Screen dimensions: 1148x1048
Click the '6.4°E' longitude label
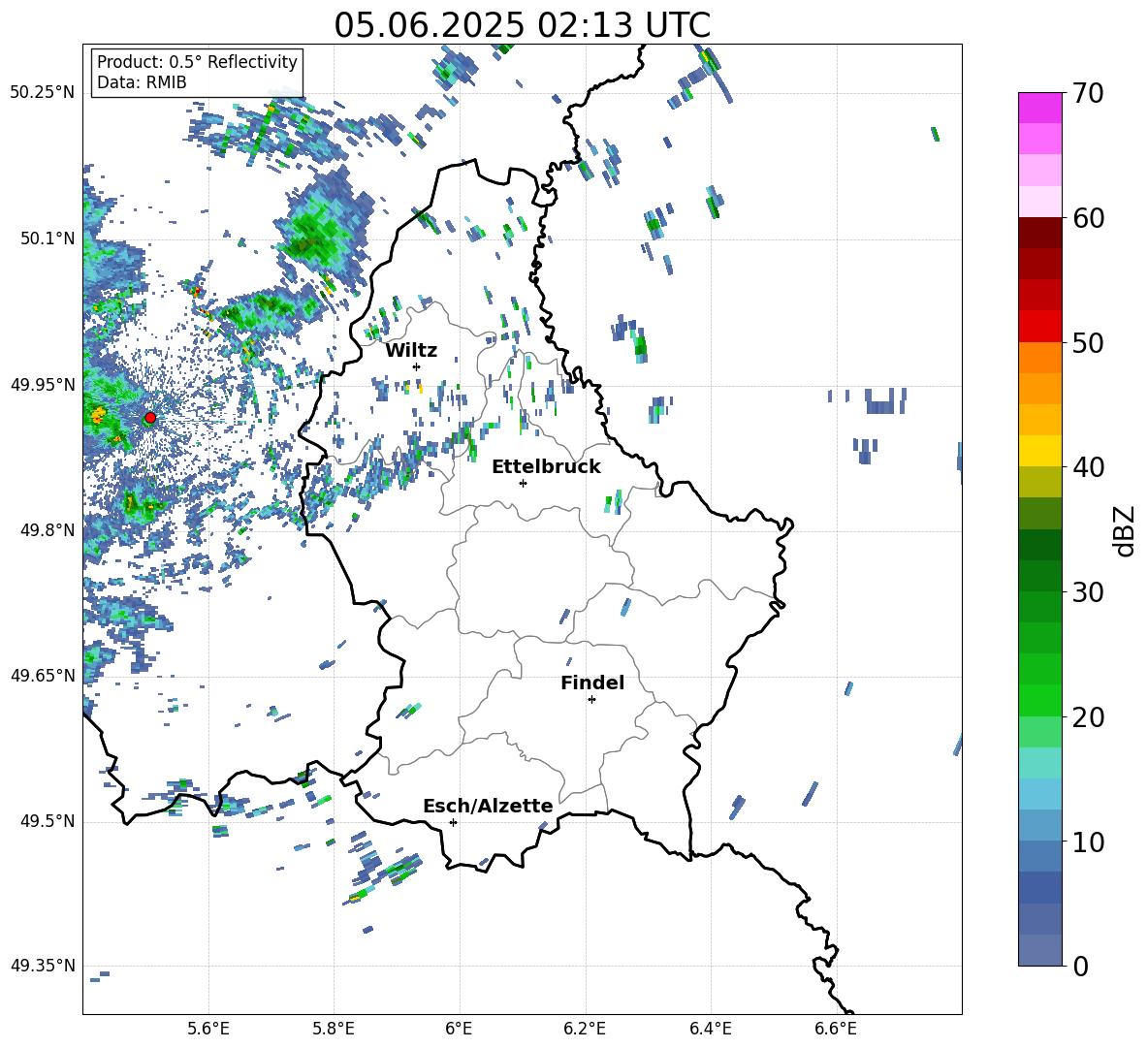tap(711, 1029)
